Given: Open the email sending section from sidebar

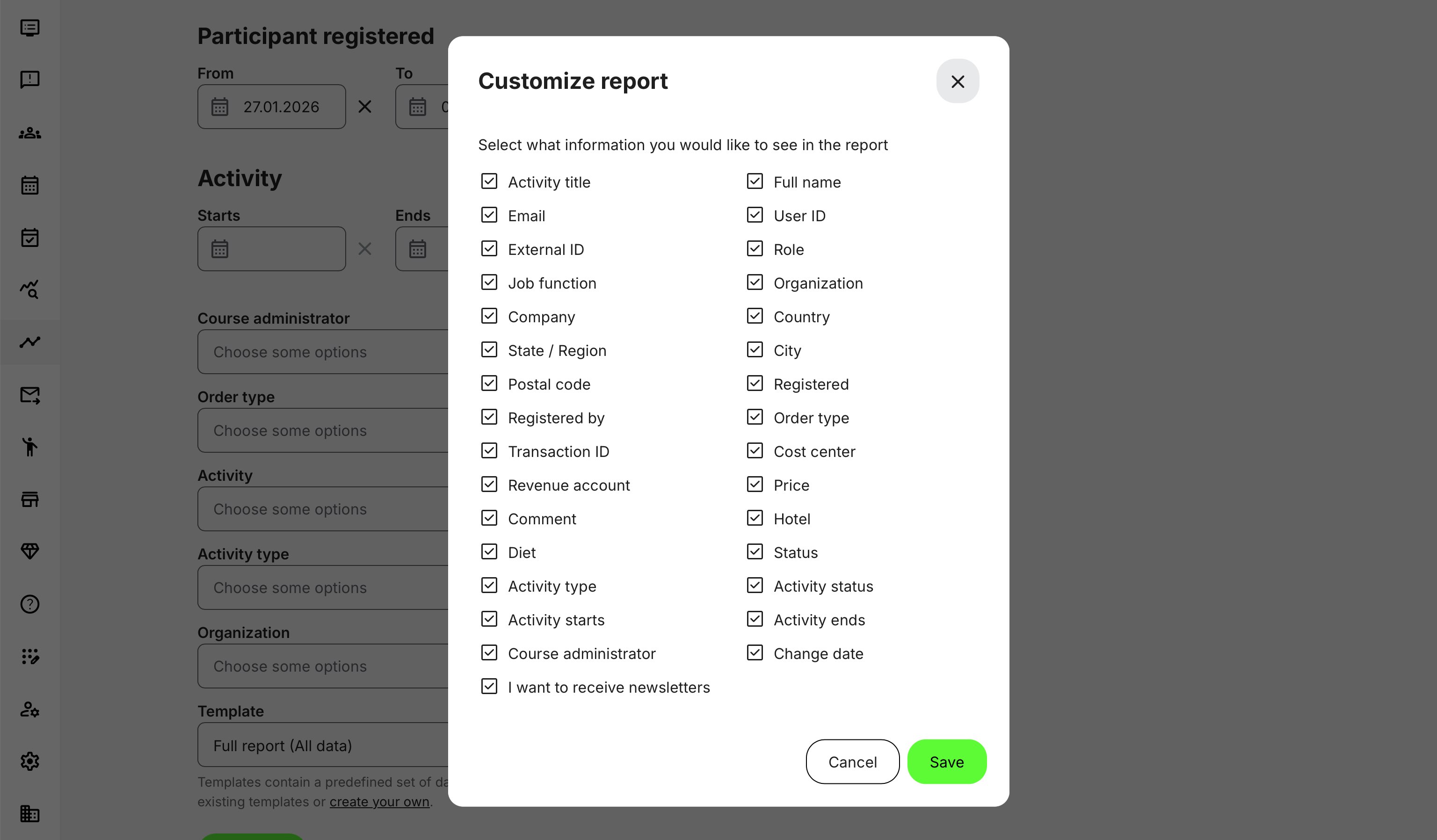Looking at the screenshot, I should 29,395.
